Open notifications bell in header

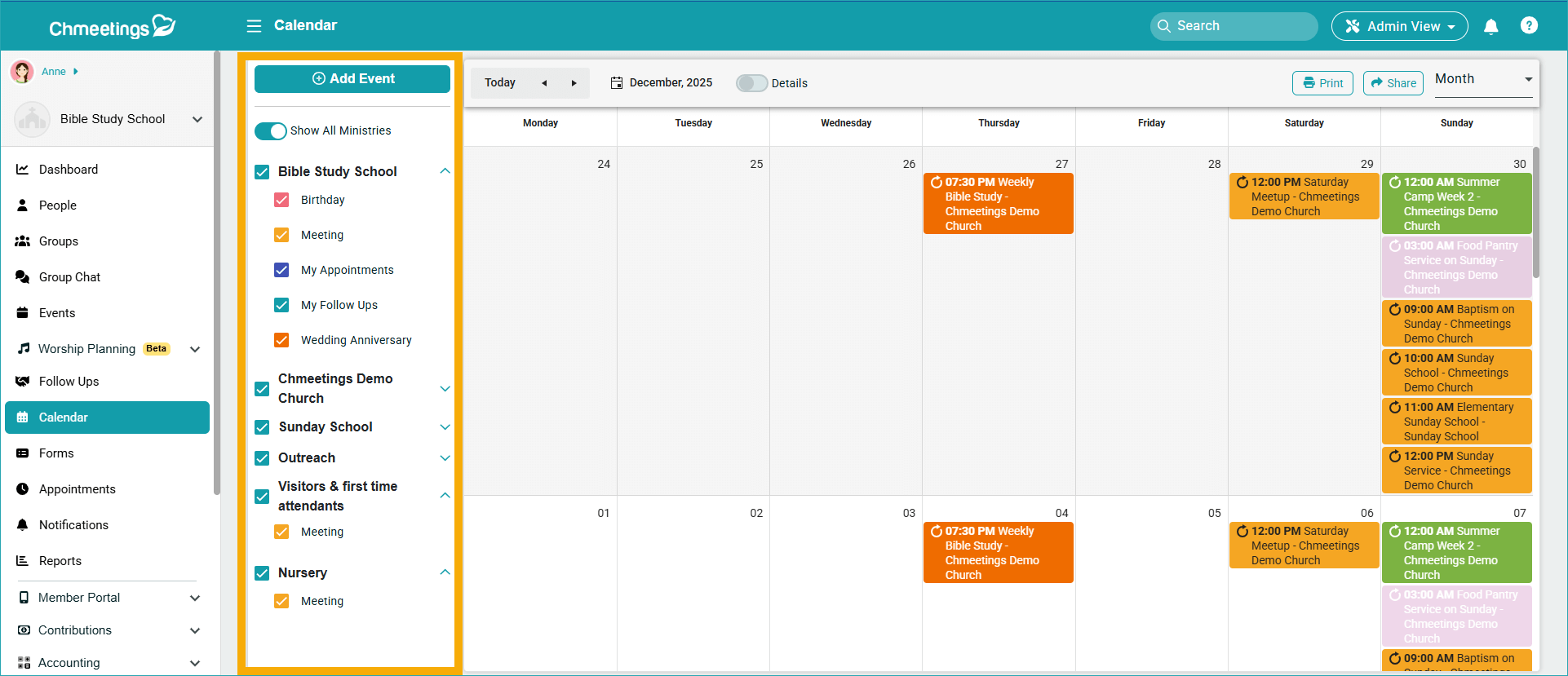1490,26
